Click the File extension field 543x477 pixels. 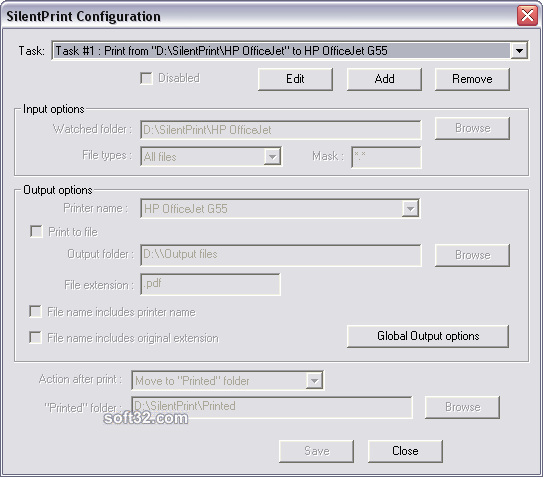(210, 284)
